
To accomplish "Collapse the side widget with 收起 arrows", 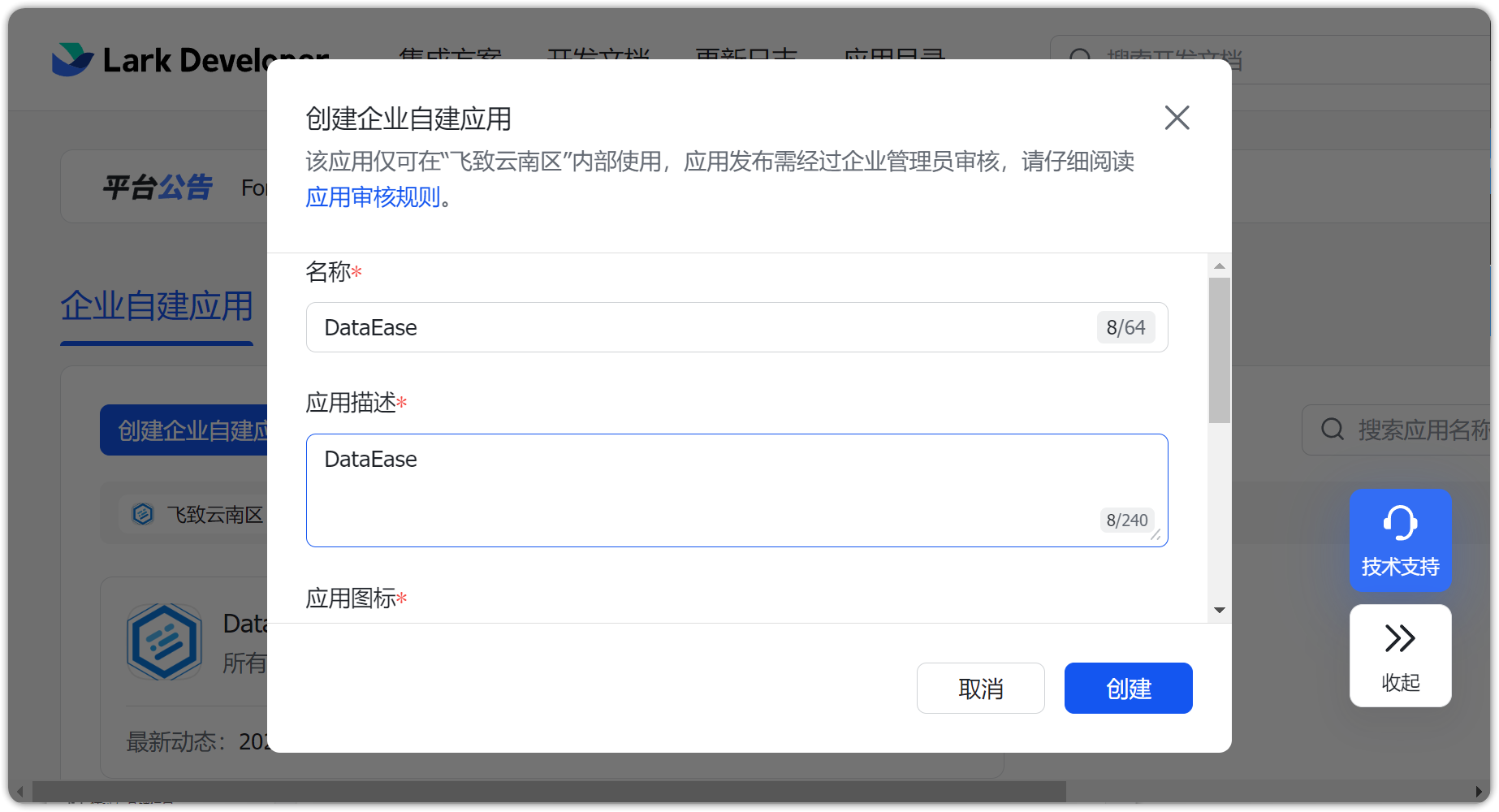I will [x=1400, y=655].
